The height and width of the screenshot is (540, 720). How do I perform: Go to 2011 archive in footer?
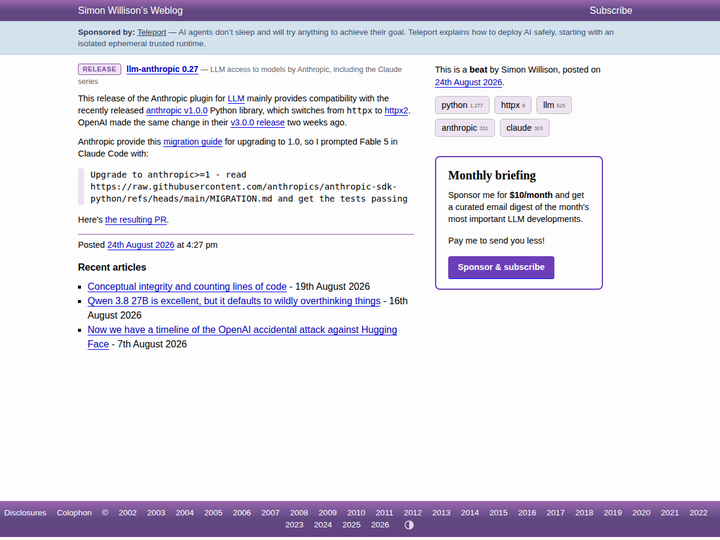[384, 513]
